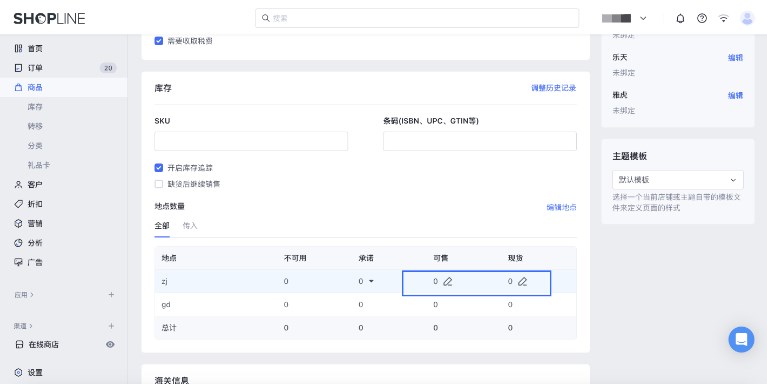This screenshot has height=384, width=767.
Task: Uncheck the 需要收取税费 checkbox
Action: point(158,41)
